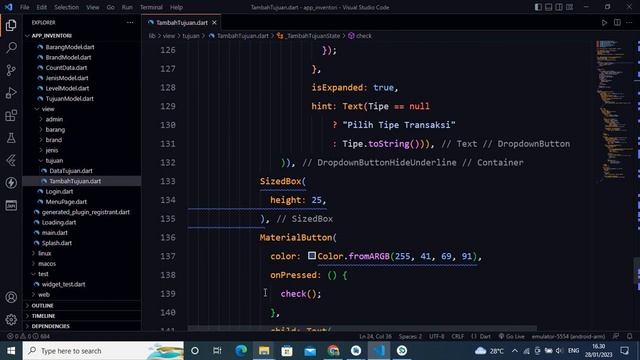This screenshot has height=360, width=640.
Task: Open the Selection menu
Action: (67, 7)
